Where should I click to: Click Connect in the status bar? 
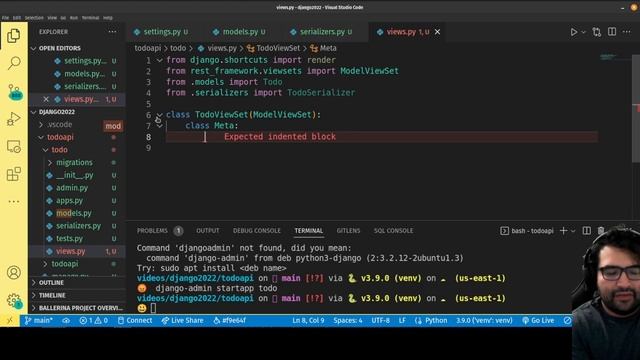pos(135,320)
